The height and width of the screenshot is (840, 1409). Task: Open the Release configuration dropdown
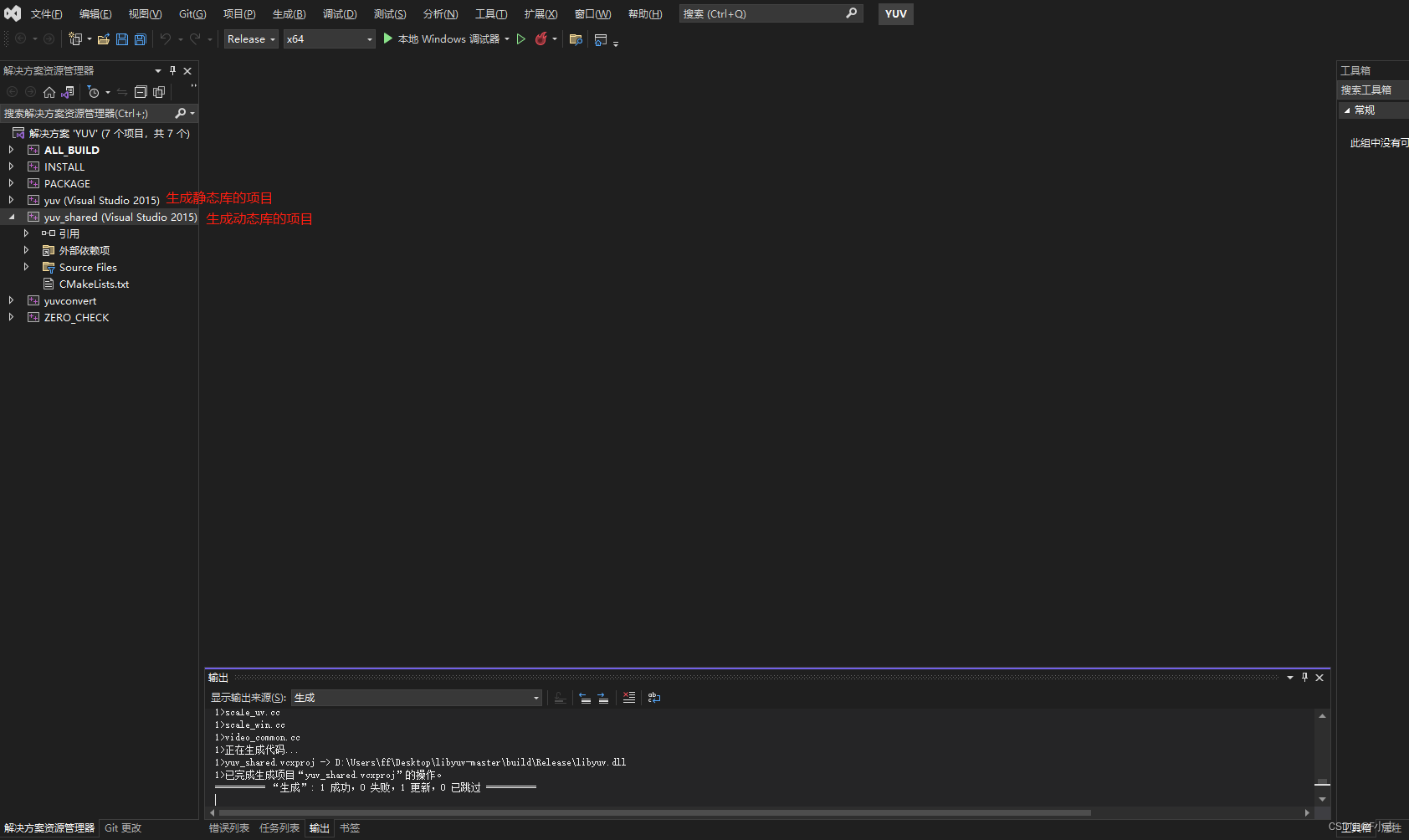tap(251, 39)
